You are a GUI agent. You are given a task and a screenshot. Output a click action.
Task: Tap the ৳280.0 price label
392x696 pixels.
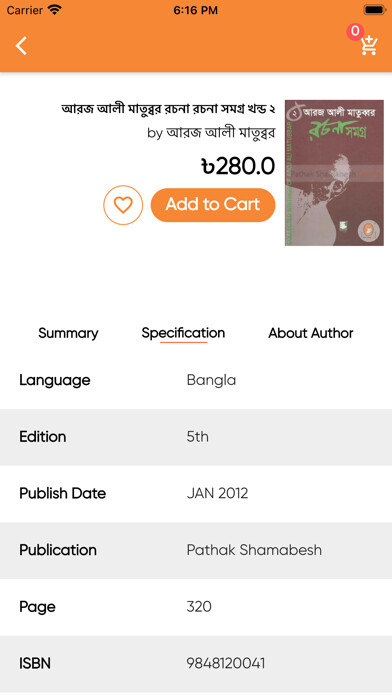click(x=238, y=166)
